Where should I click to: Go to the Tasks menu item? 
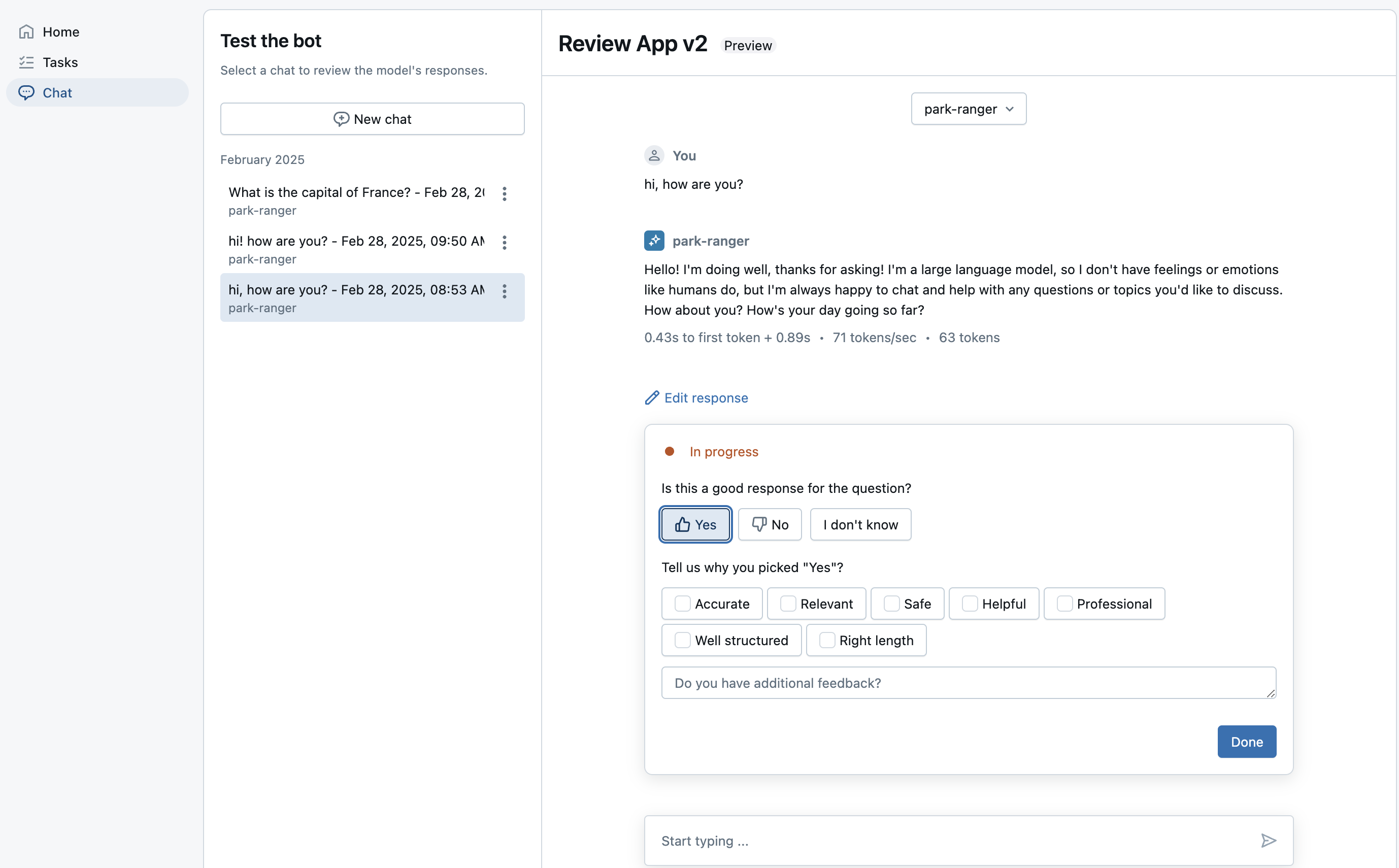click(60, 62)
